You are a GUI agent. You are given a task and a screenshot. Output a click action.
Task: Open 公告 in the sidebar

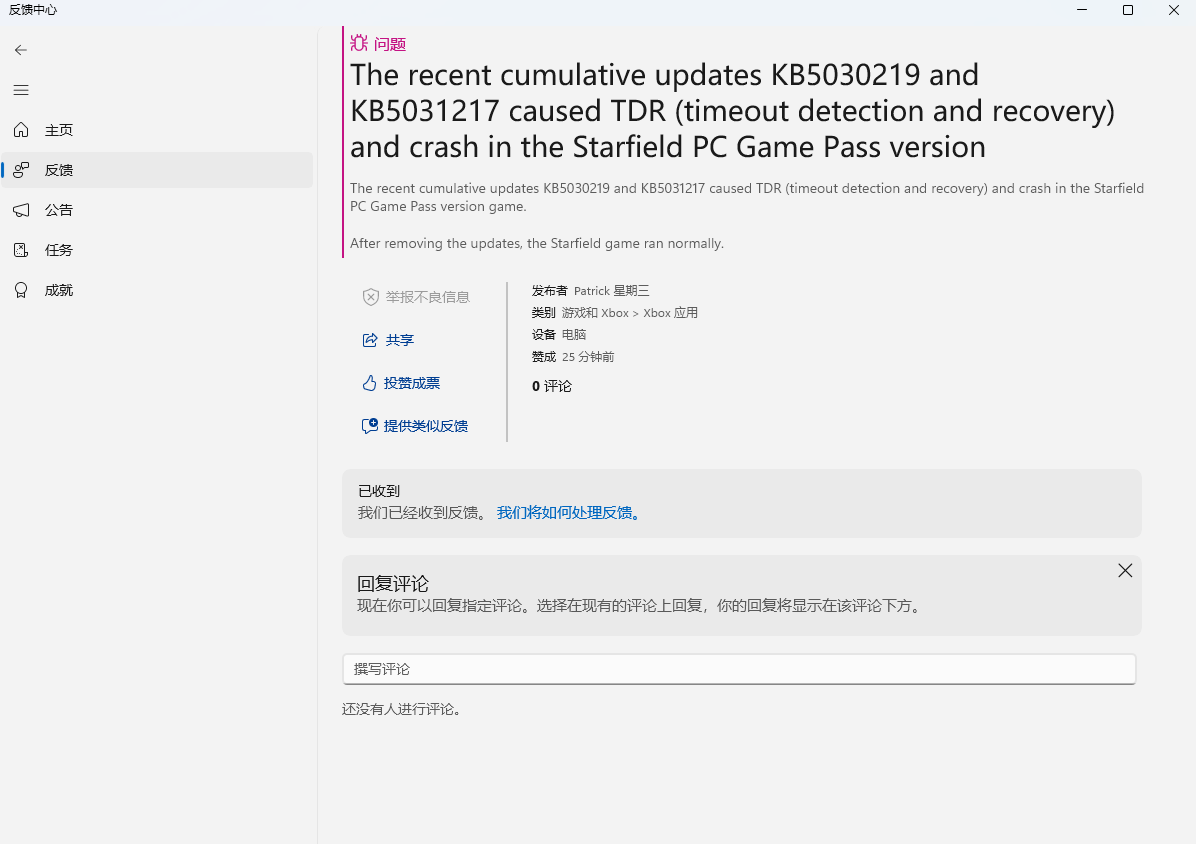click(x=157, y=210)
